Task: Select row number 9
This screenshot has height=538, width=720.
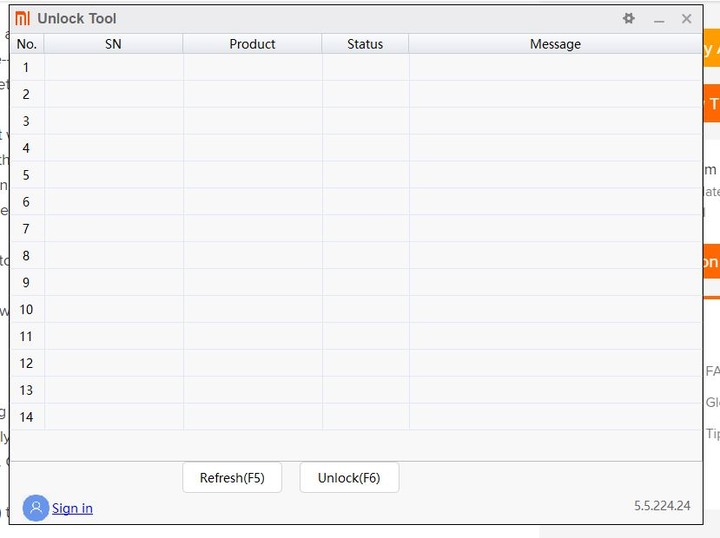Action: pos(356,282)
